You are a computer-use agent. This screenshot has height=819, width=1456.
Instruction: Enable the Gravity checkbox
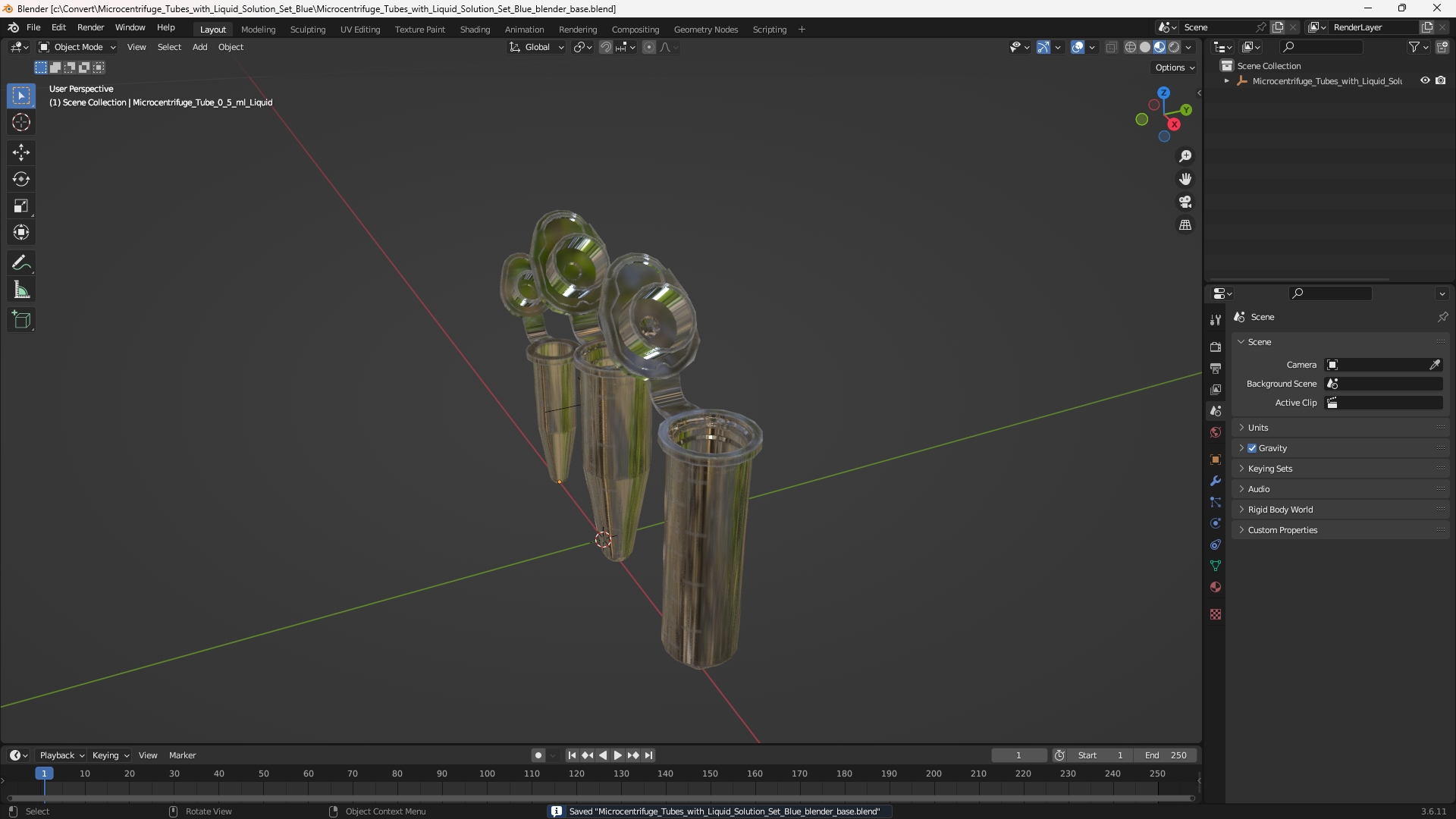coord(1252,448)
